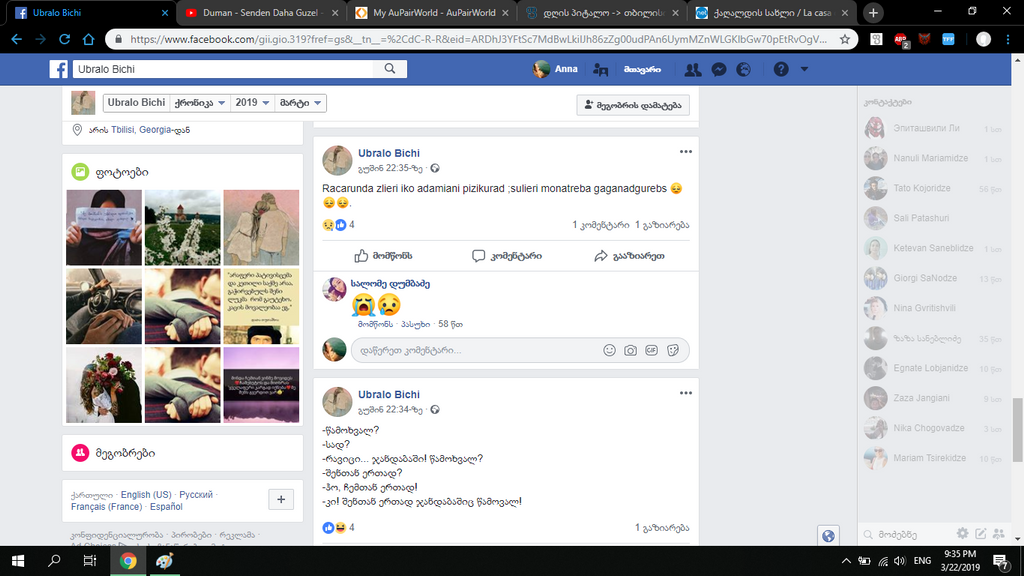Open the church with blossoms photo
1024x576 pixels.
point(182,227)
